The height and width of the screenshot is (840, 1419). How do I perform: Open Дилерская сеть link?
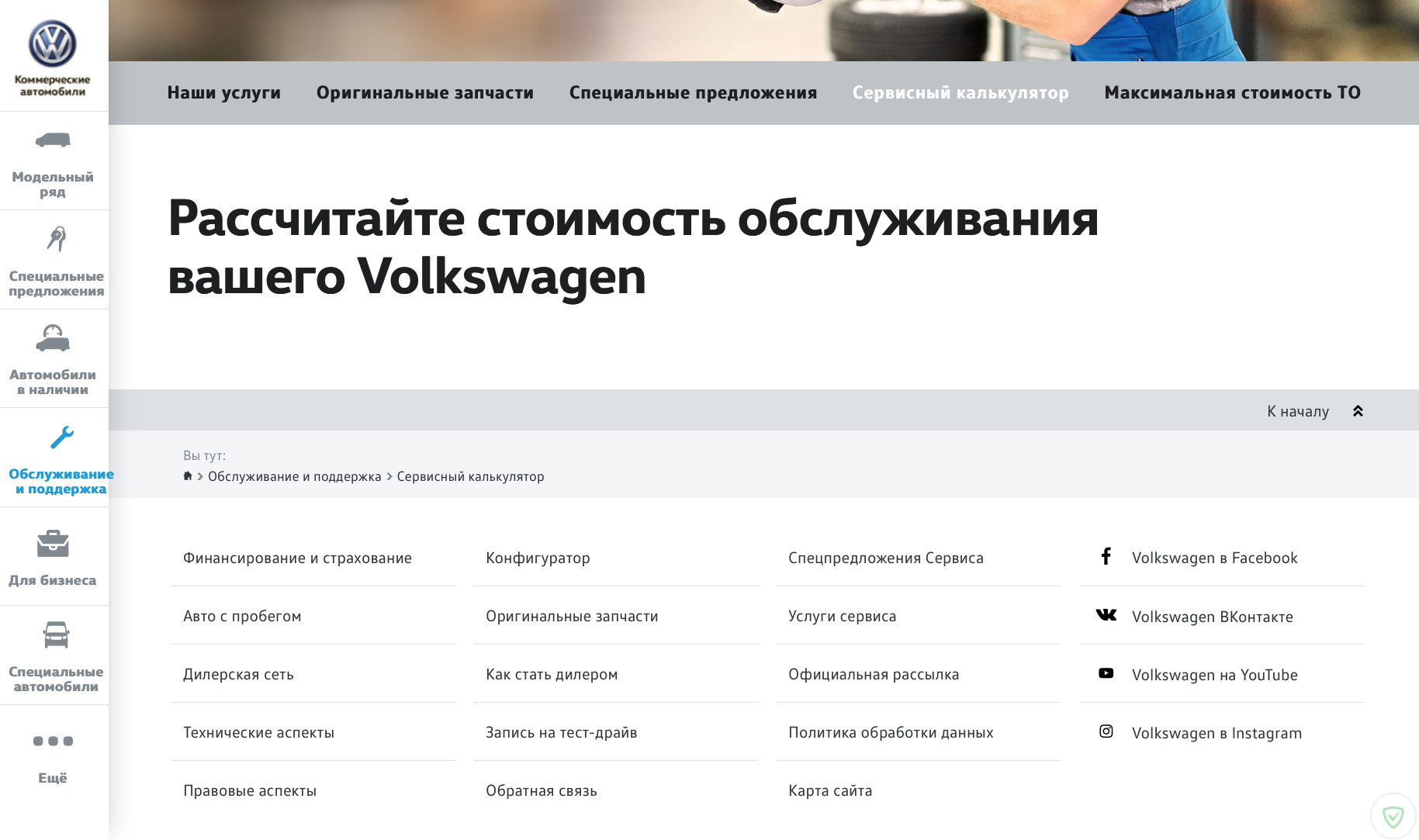tap(238, 674)
